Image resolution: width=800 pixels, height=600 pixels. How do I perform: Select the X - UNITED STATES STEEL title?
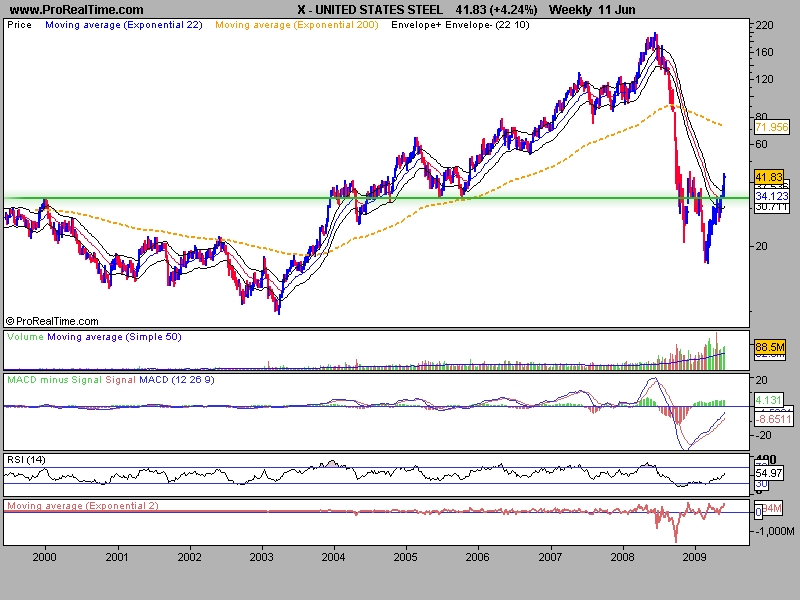pos(370,10)
